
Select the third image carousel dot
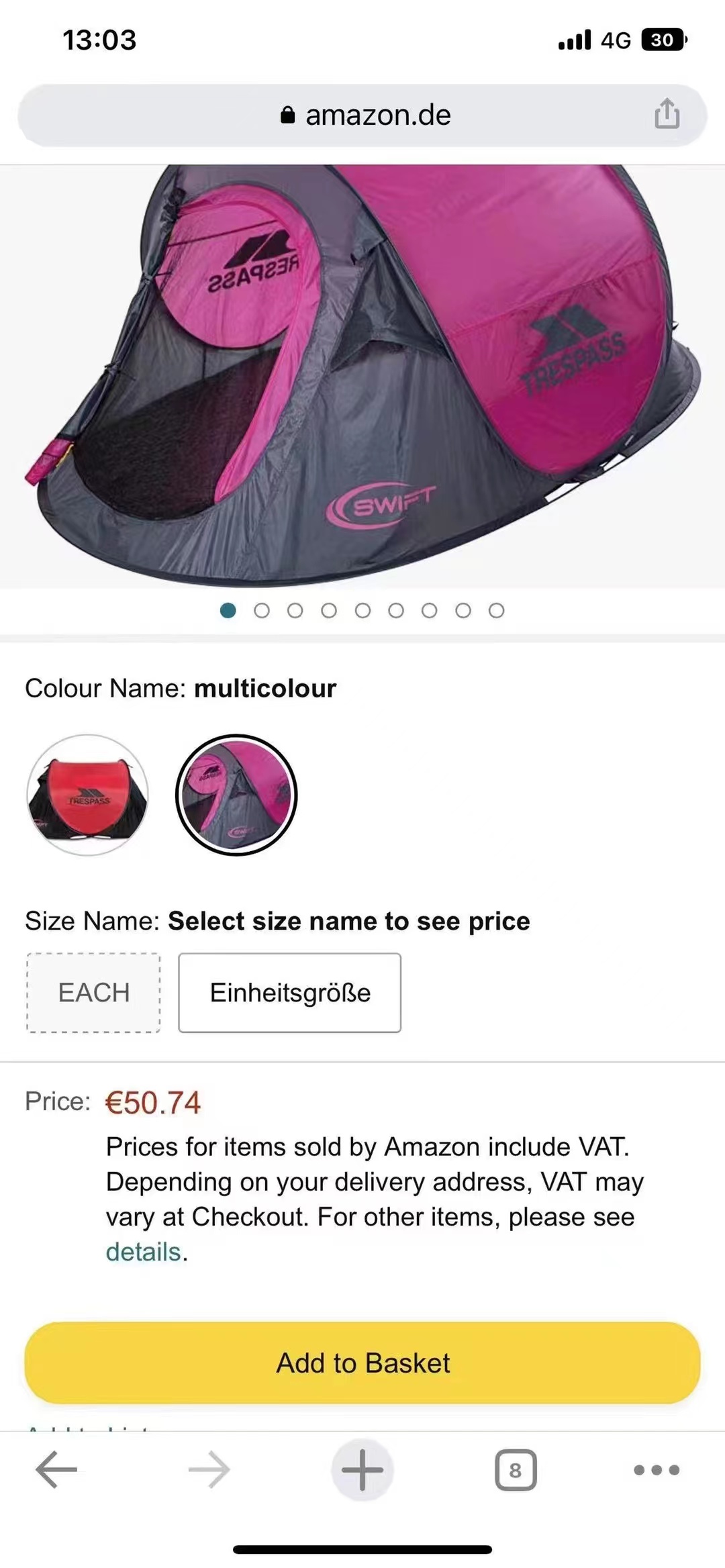click(295, 610)
